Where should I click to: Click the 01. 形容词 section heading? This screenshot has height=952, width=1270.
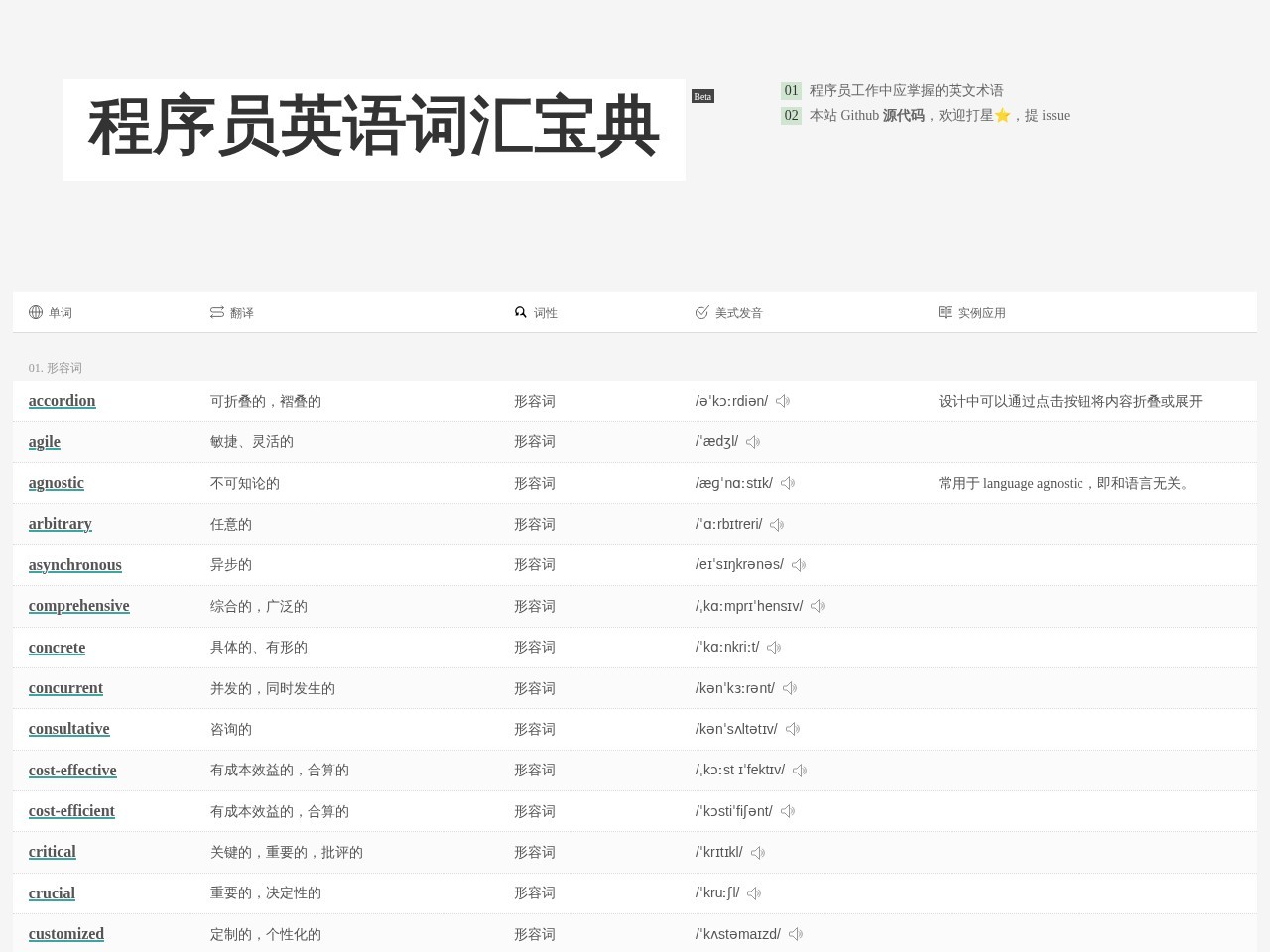click(56, 368)
